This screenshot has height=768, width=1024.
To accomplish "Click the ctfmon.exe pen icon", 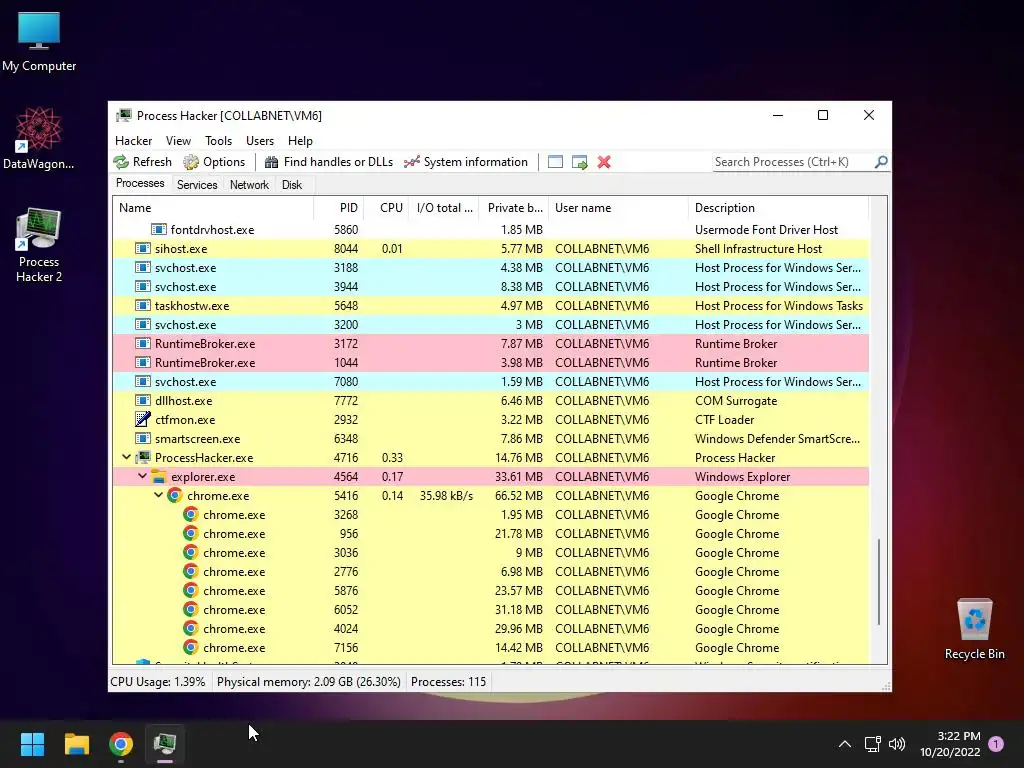I will tap(142, 419).
